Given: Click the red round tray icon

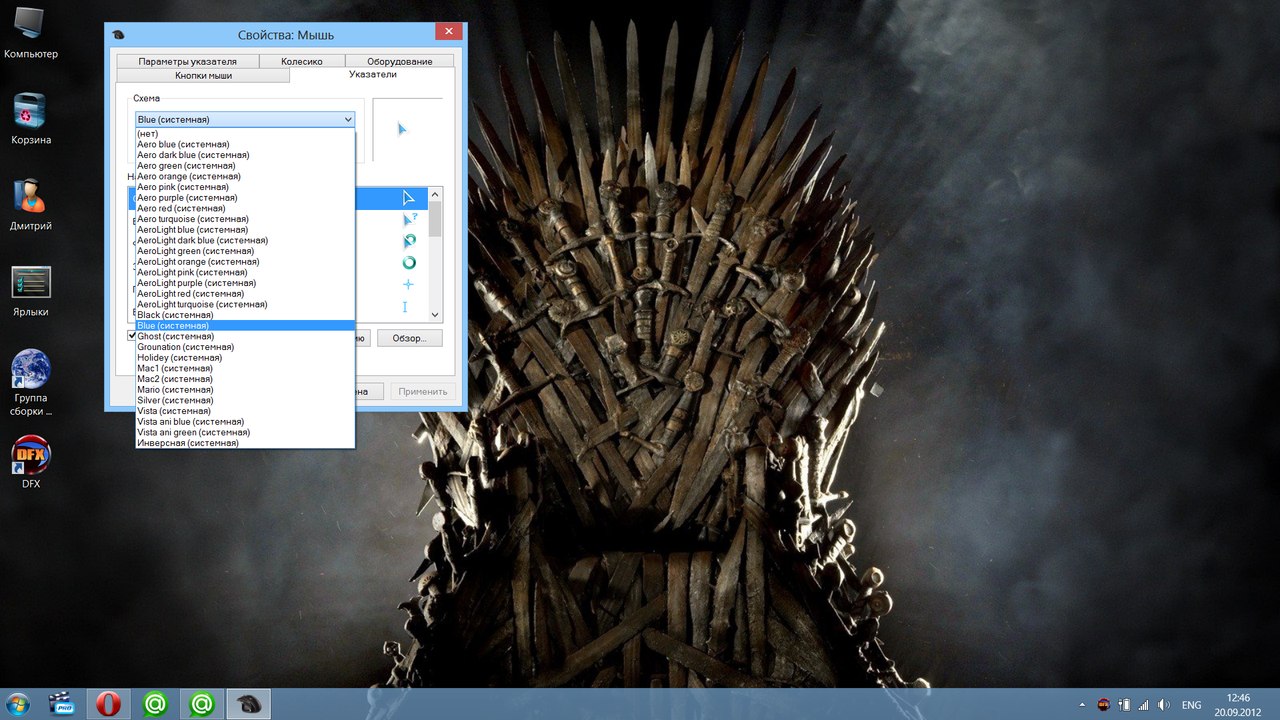Looking at the screenshot, I should coord(1104,705).
